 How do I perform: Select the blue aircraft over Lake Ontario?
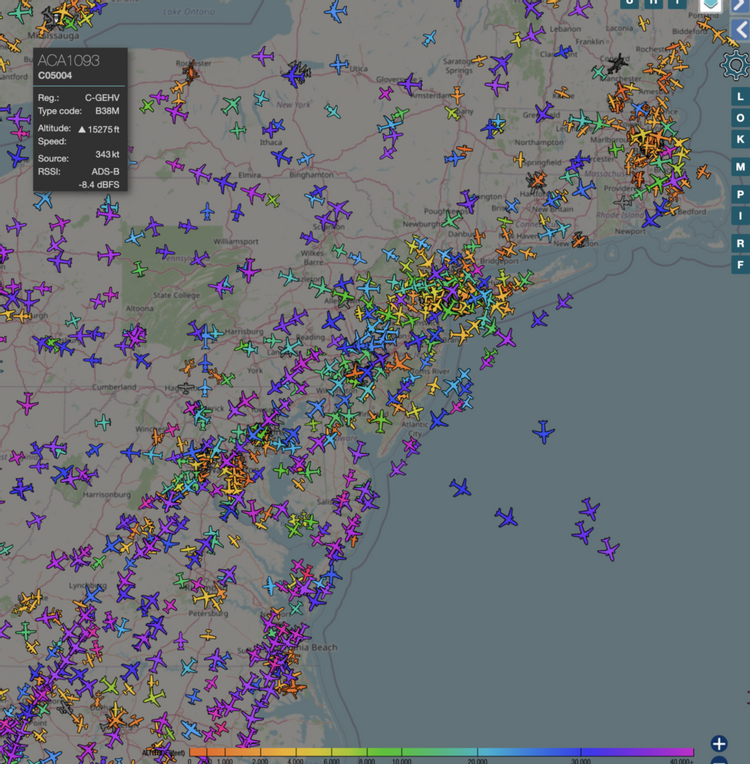click(x=336, y=11)
